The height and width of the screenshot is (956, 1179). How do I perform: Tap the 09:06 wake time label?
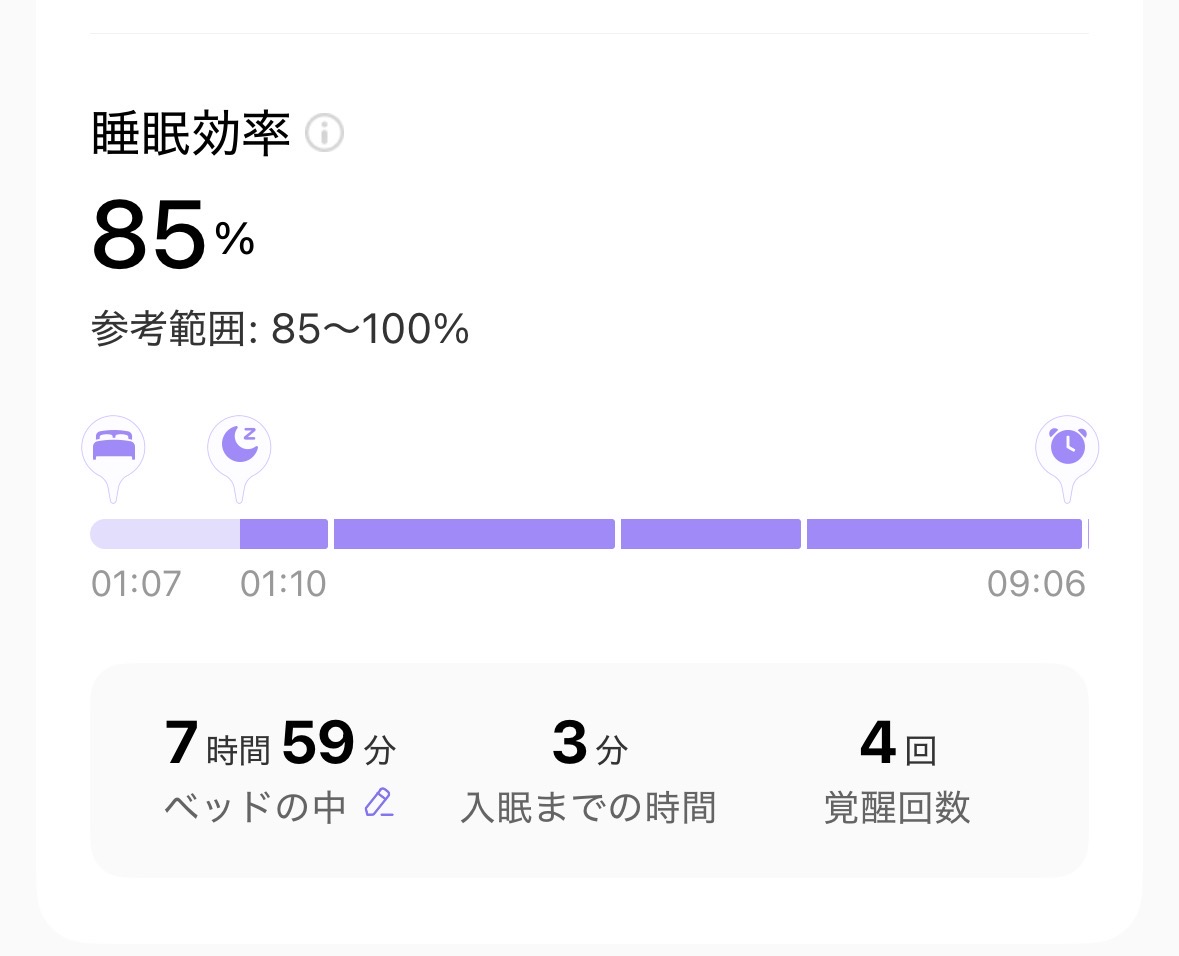pos(1037,584)
